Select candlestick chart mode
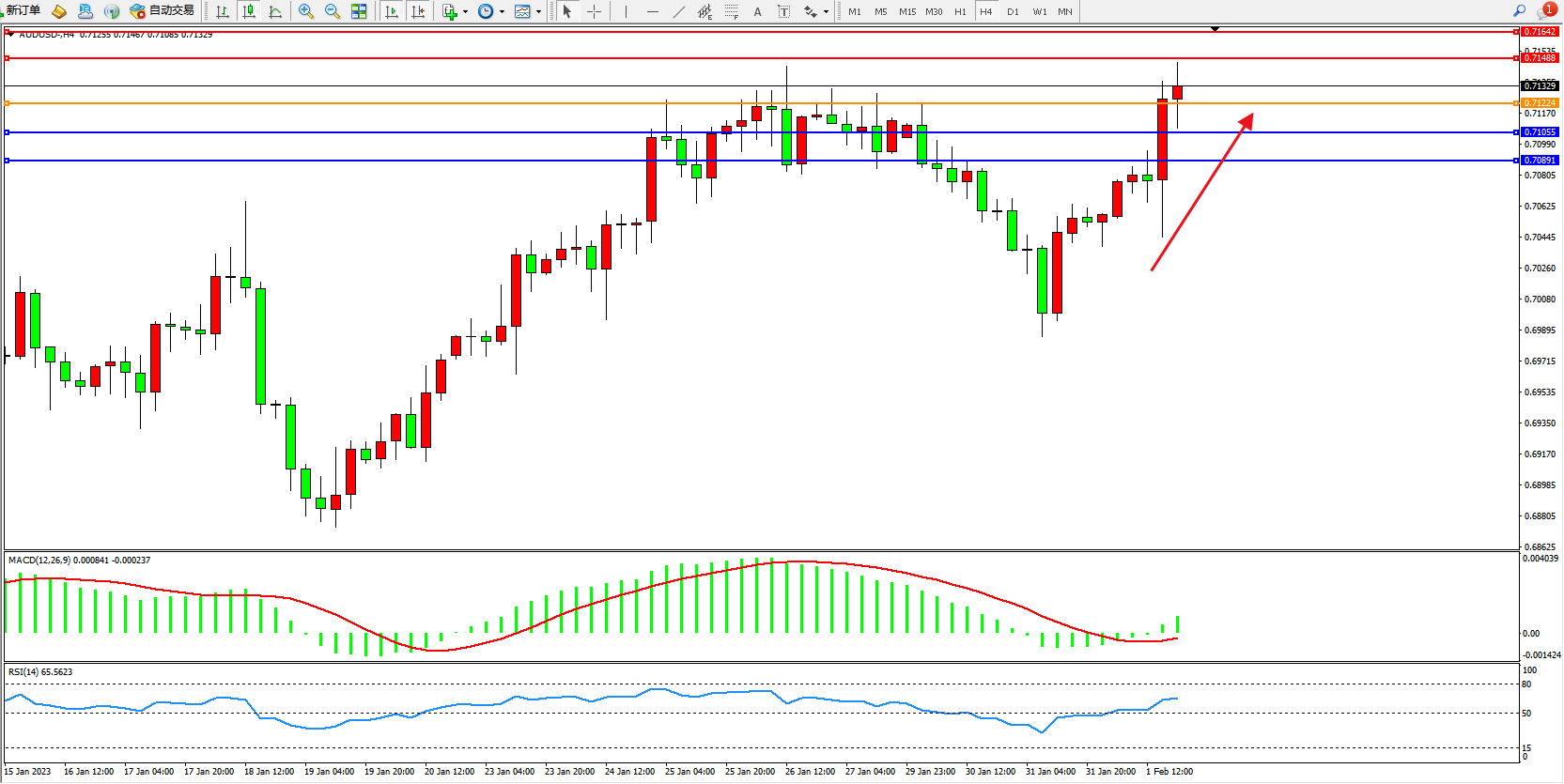1564x784 pixels. pos(249,11)
